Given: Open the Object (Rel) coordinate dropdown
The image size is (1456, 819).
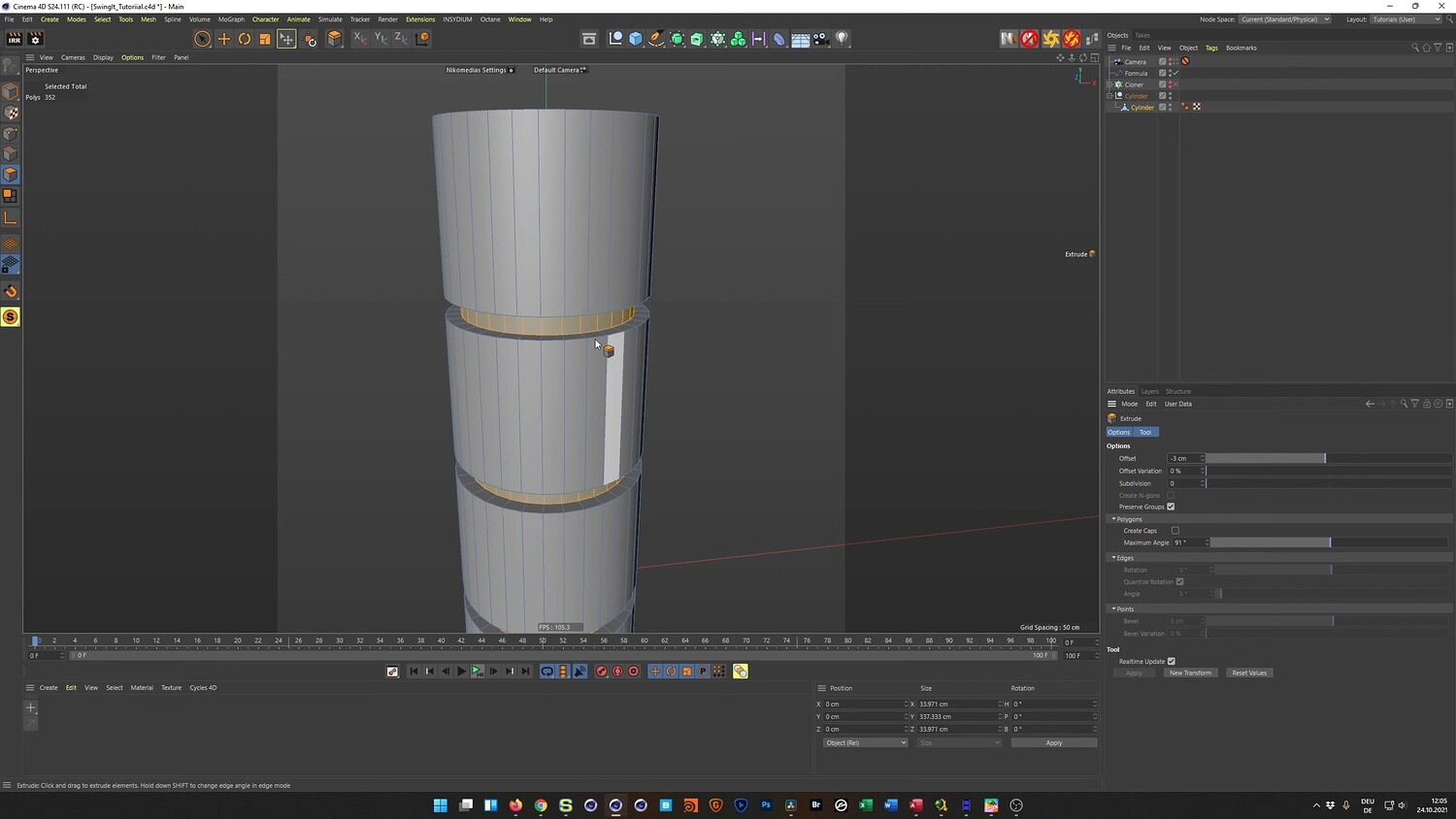Looking at the screenshot, I should [x=864, y=742].
